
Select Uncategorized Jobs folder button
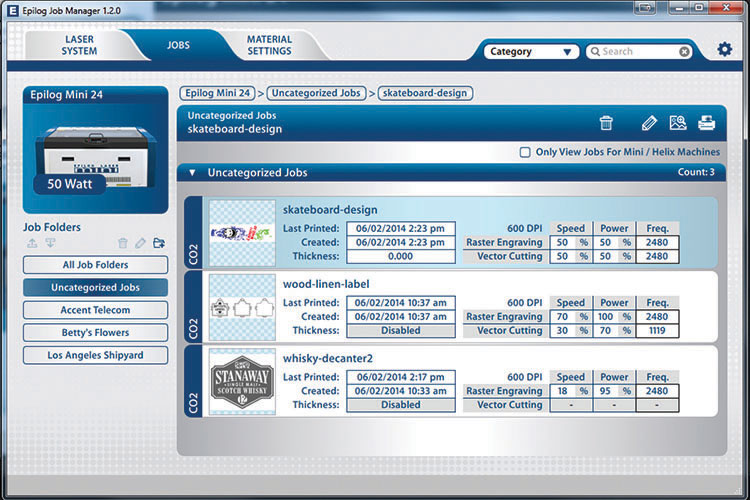pos(95,287)
